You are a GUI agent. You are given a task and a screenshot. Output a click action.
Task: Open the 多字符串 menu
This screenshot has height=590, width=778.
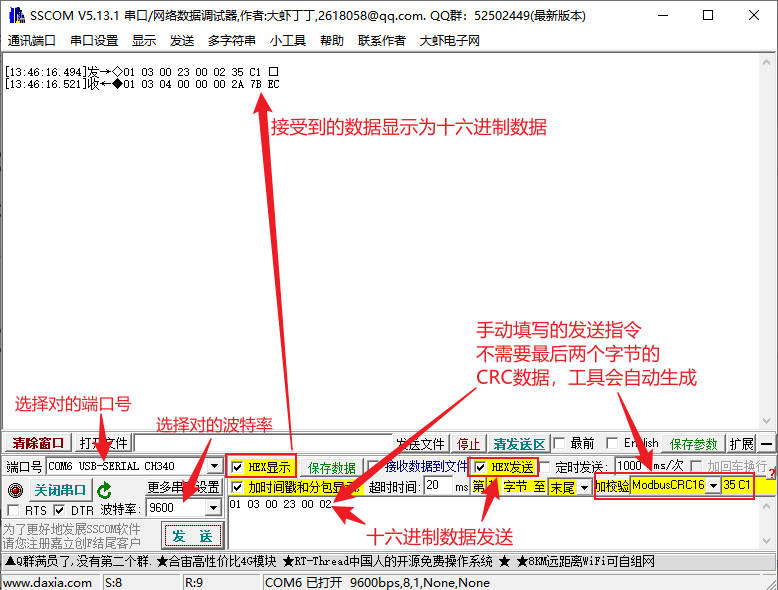pos(232,41)
